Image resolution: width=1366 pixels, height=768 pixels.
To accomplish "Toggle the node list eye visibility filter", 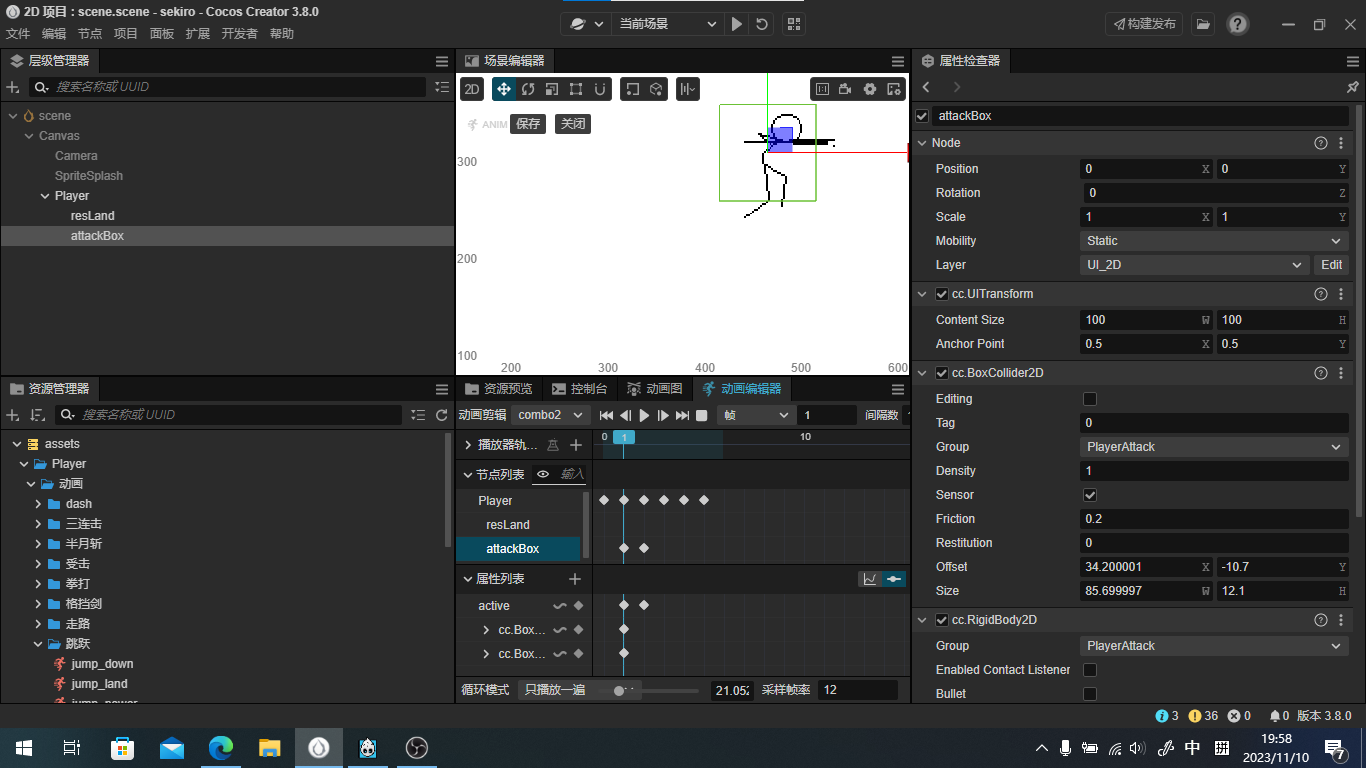I will [543, 474].
